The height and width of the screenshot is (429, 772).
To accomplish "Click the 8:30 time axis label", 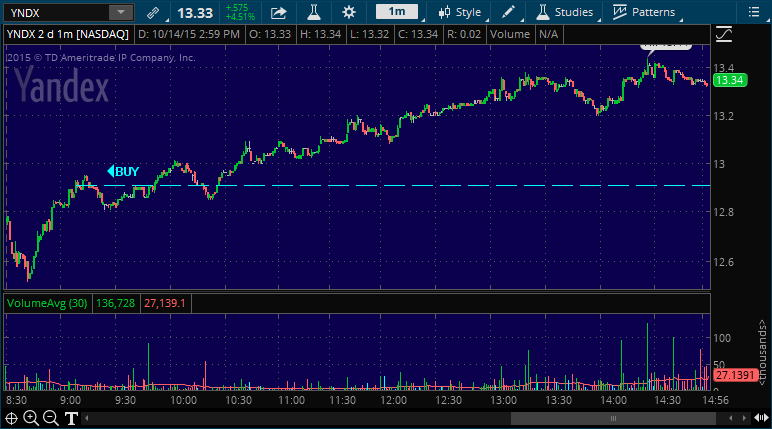I will 17,400.
